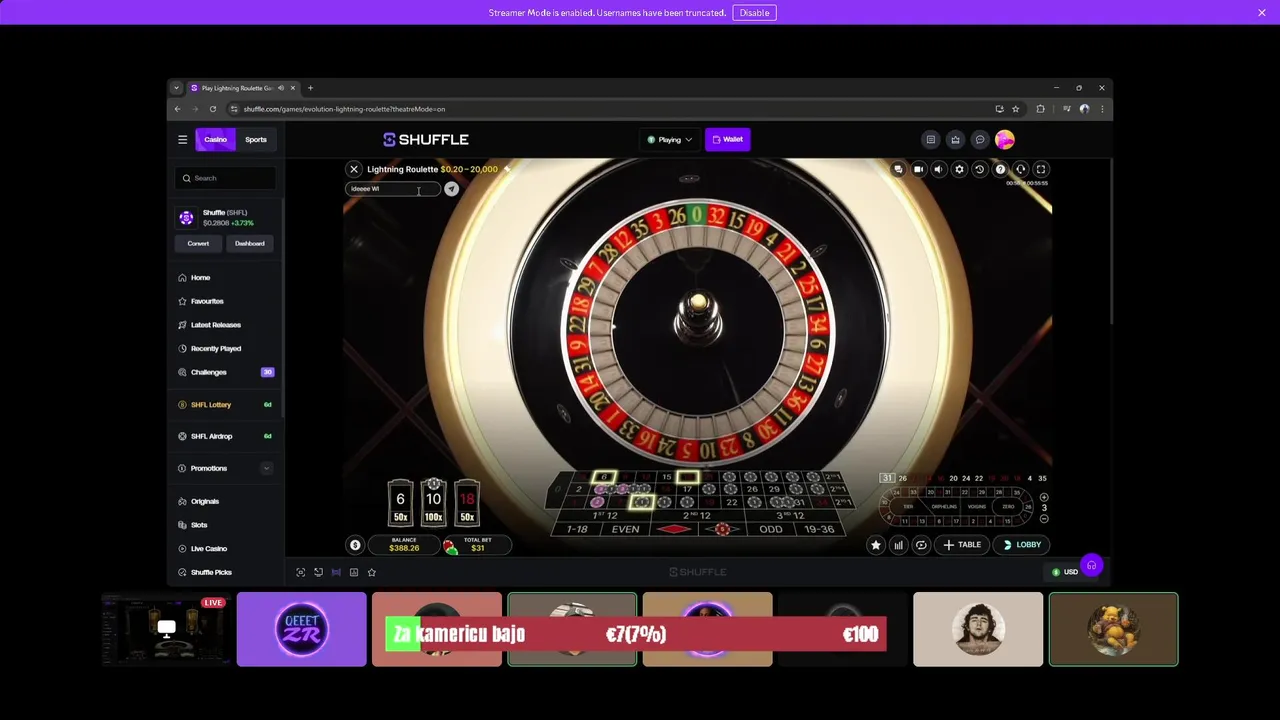The image size is (1280, 720).
Task: Close the Lightning Roulette game with X
Action: click(x=354, y=169)
